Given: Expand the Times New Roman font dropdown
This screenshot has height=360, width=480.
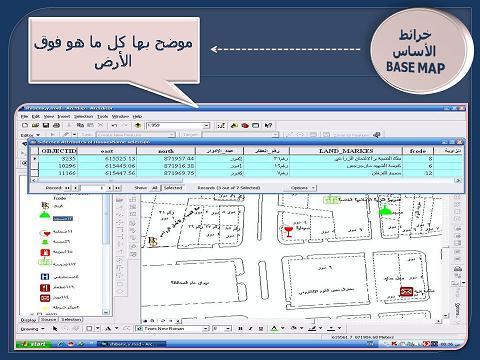Looking at the screenshot, I should tap(206, 329).
